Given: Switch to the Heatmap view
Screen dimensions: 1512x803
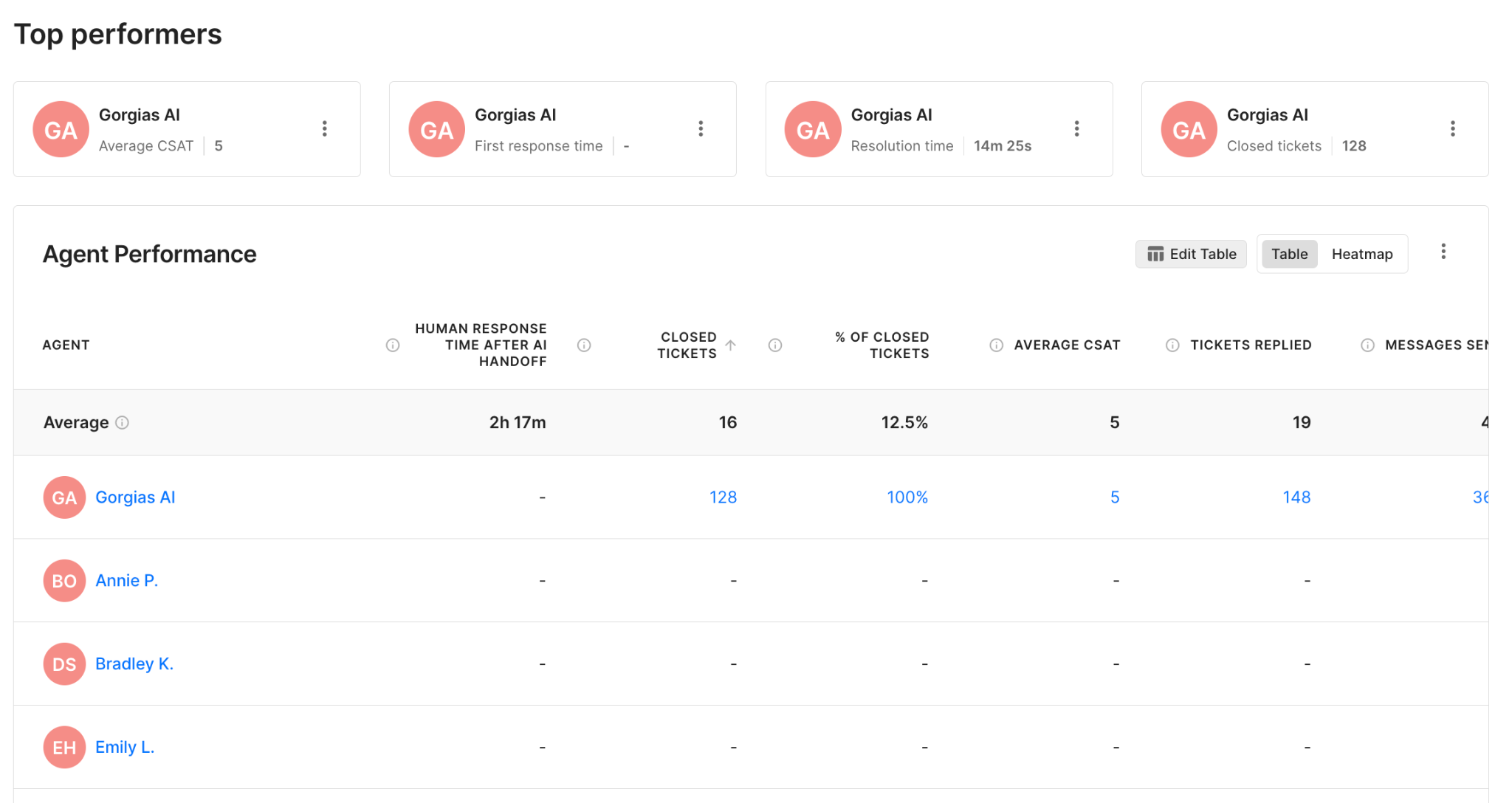Looking at the screenshot, I should [x=1362, y=254].
